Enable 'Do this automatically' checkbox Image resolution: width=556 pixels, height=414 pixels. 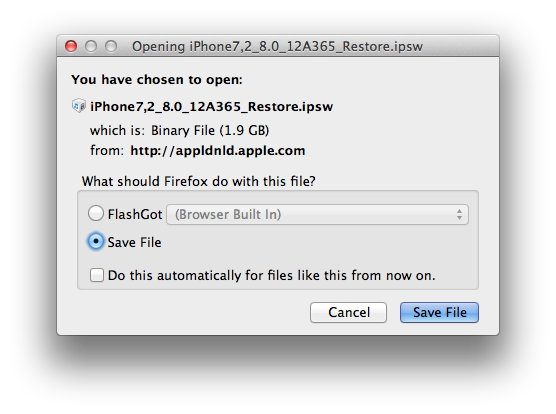pyautogui.click(x=97, y=275)
